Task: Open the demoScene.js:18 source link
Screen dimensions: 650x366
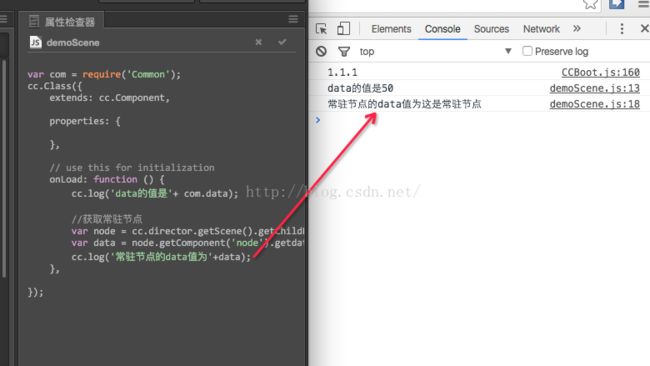Action: (x=594, y=104)
